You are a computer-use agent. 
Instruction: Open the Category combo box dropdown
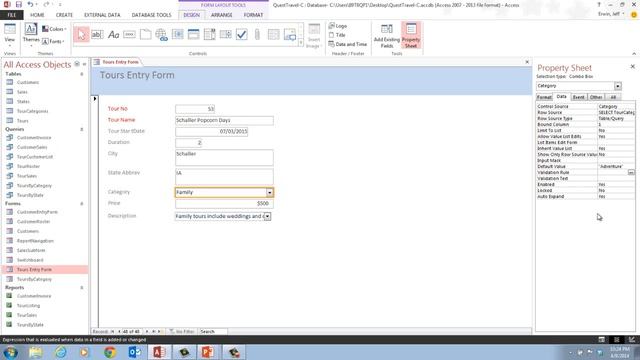pos(269,193)
